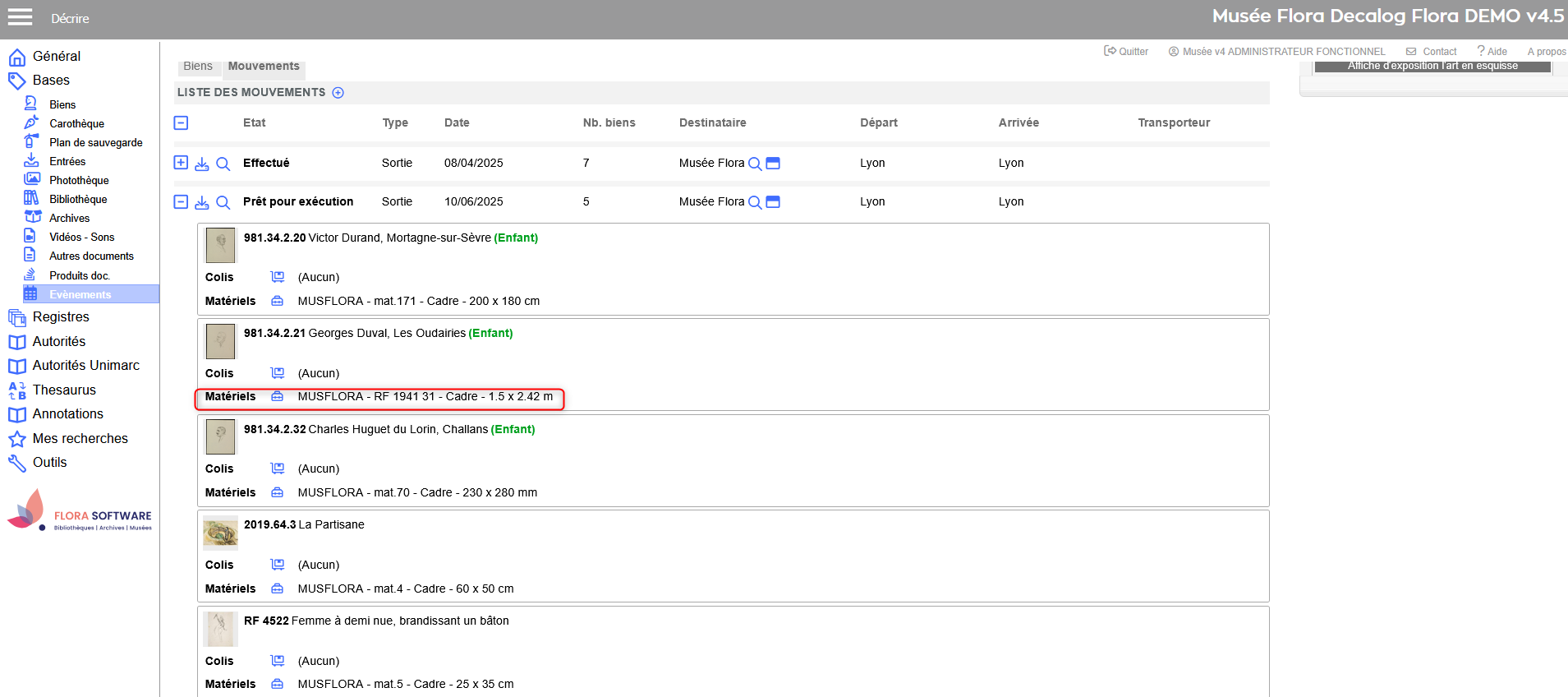Open the La Partisane thumbnail
1568x697 pixels.
pos(220,533)
